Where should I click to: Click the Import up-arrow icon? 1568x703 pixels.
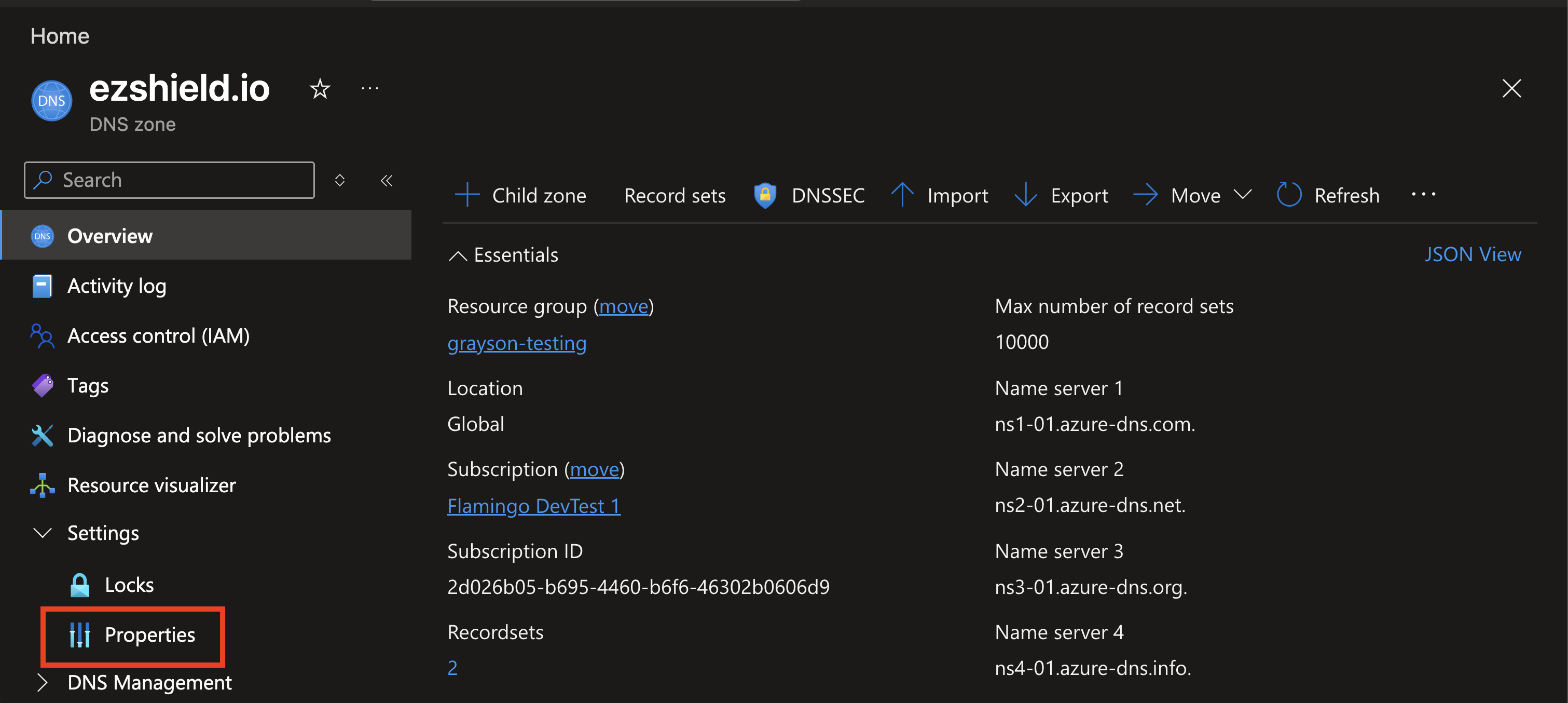[x=902, y=195]
